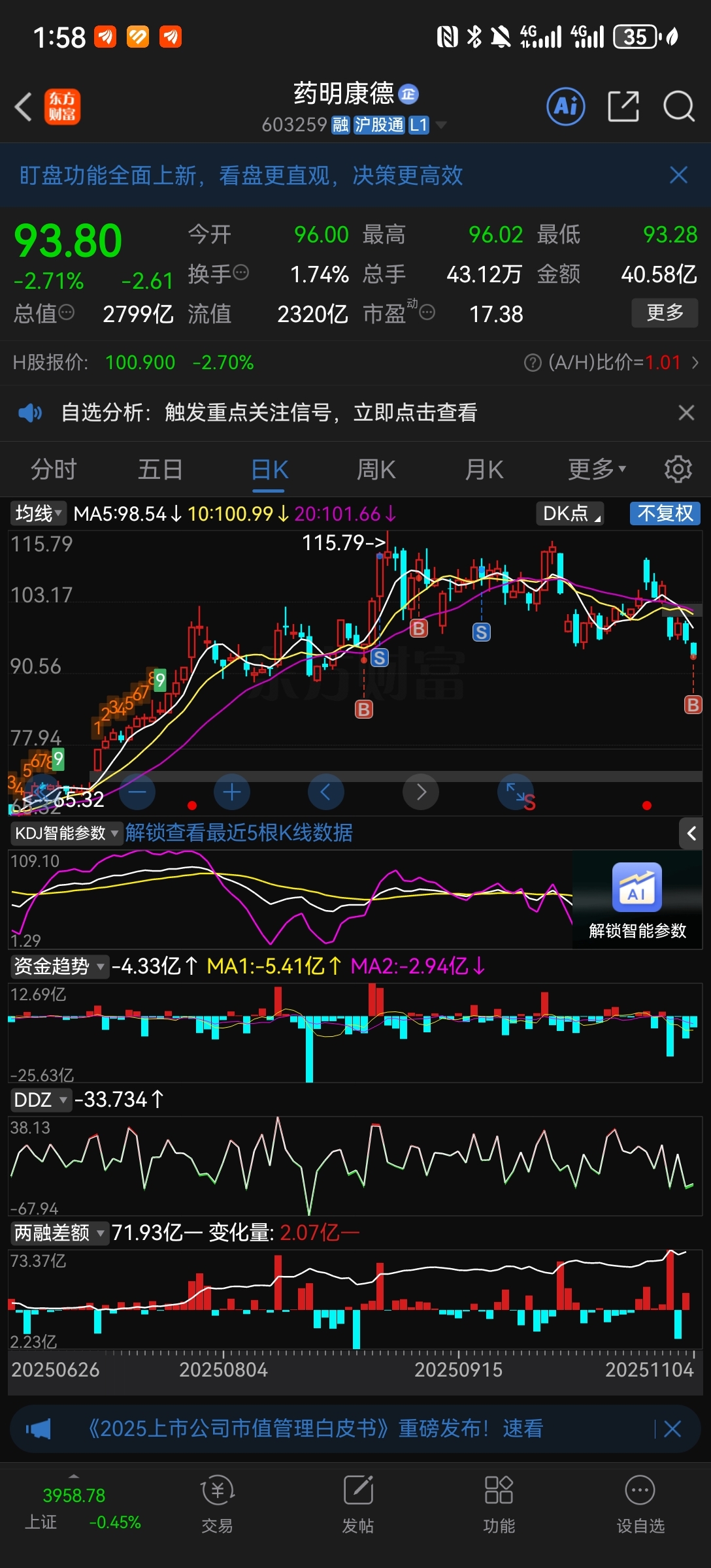
Task: Zoom in chart with plus button
Action: click(232, 792)
